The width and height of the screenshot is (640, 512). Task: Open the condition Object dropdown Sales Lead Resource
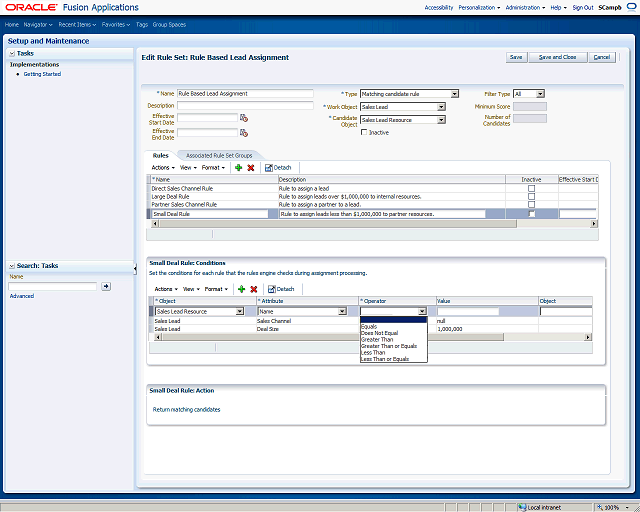[240, 312]
